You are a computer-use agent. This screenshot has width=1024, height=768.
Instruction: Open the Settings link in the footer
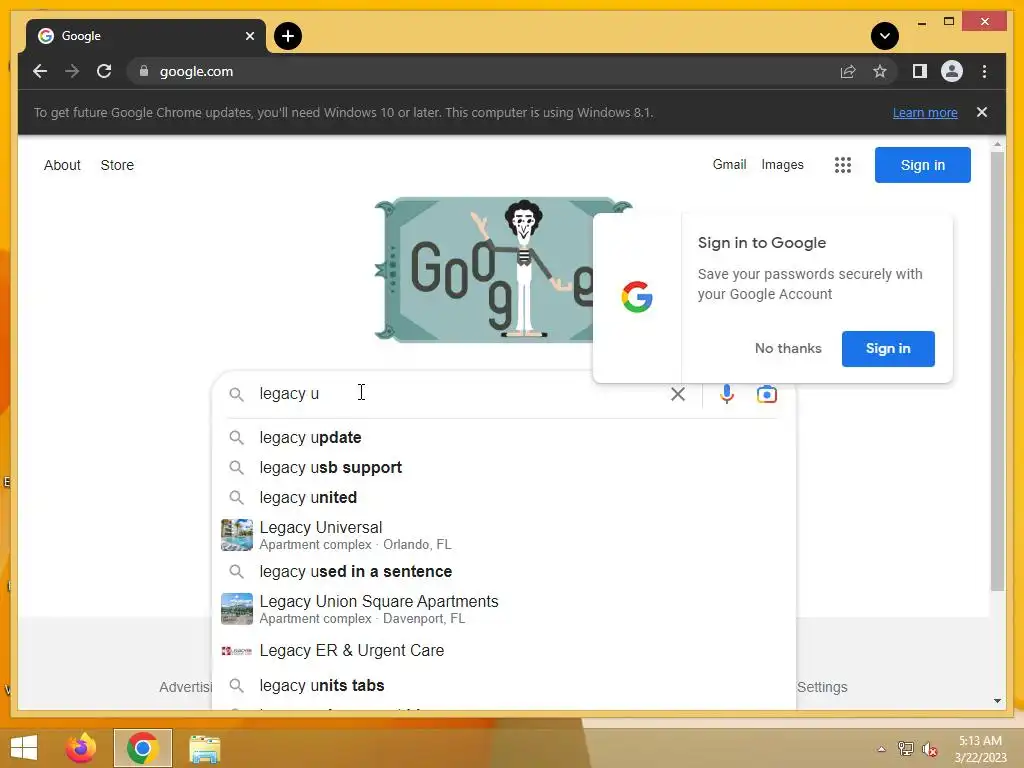pos(822,687)
